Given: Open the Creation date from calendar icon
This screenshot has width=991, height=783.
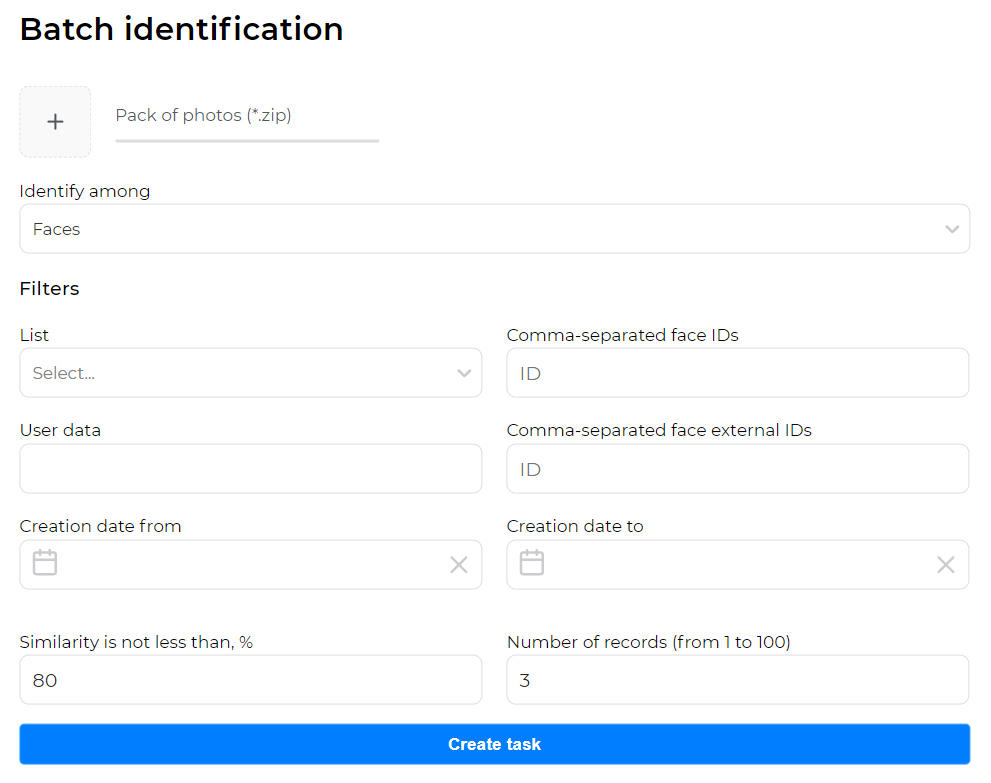Looking at the screenshot, I should [45, 564].
